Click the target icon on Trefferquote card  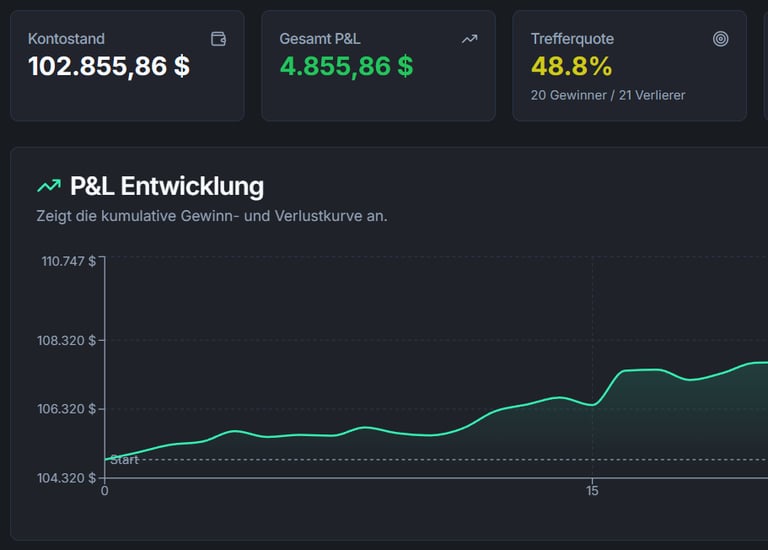click(x=720, y=39)
